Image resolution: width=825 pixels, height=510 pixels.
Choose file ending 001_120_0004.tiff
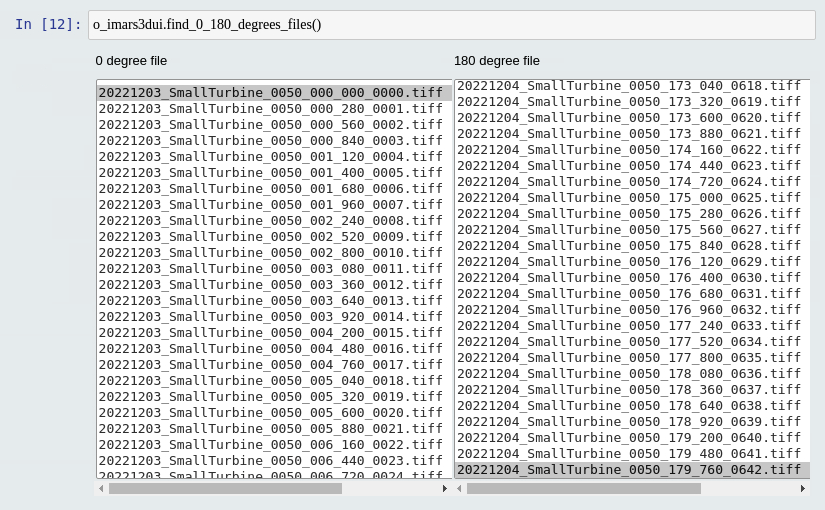(x=270, y=156)
